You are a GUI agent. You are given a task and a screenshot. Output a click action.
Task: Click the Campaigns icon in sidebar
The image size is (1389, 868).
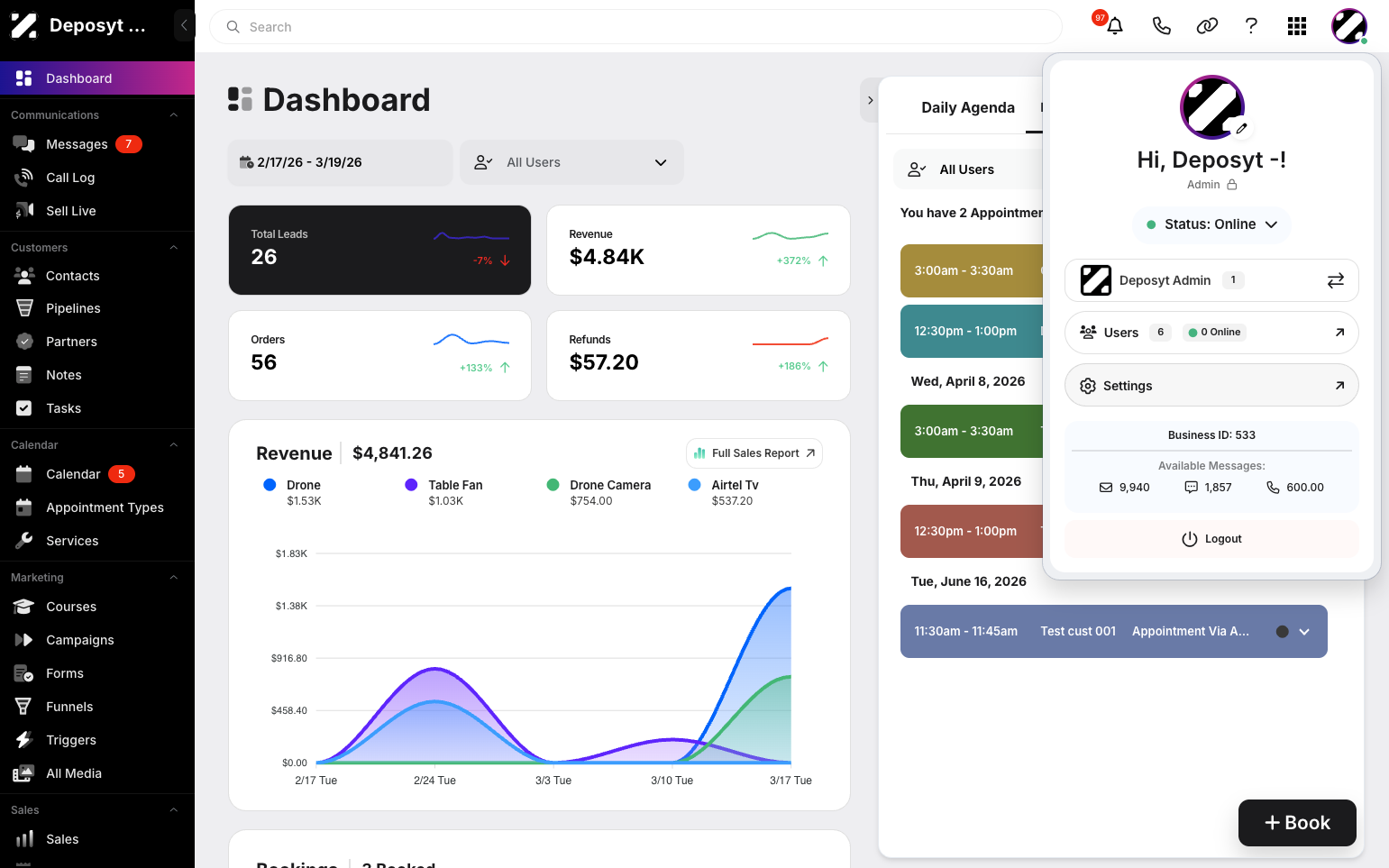tap(24, 640)
